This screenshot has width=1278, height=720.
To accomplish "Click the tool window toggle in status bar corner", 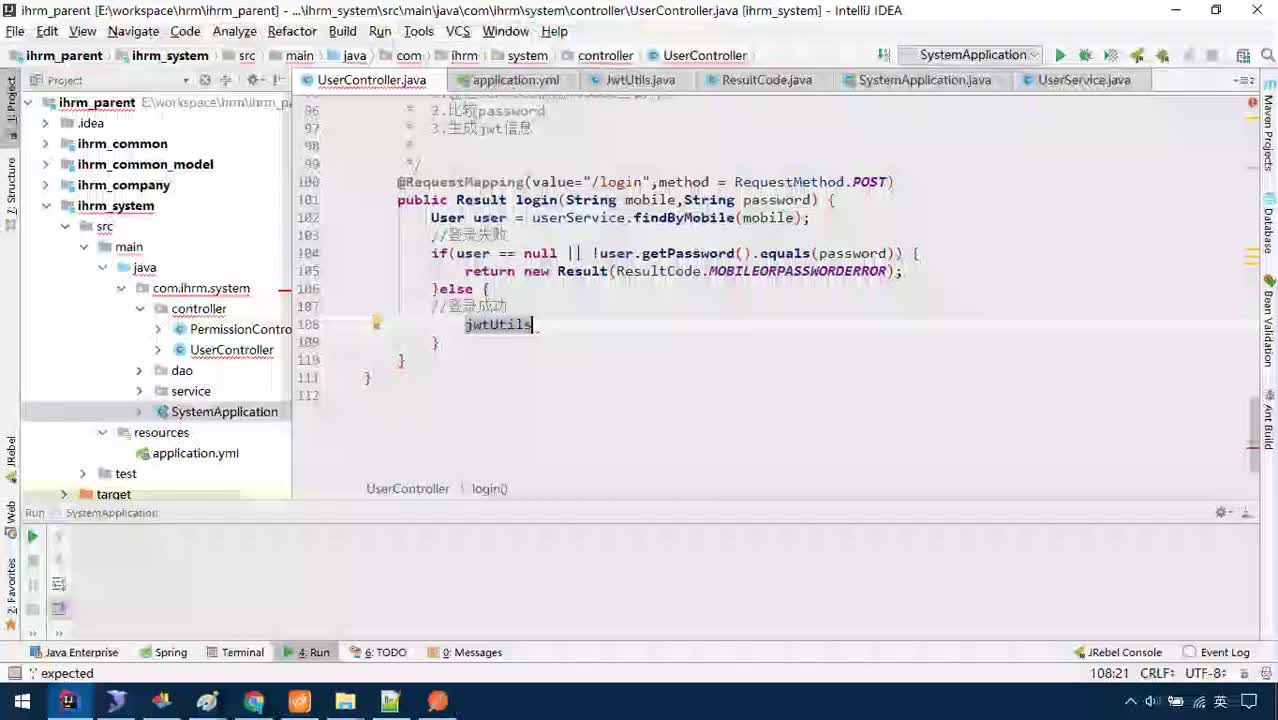I will coord(14,674).
